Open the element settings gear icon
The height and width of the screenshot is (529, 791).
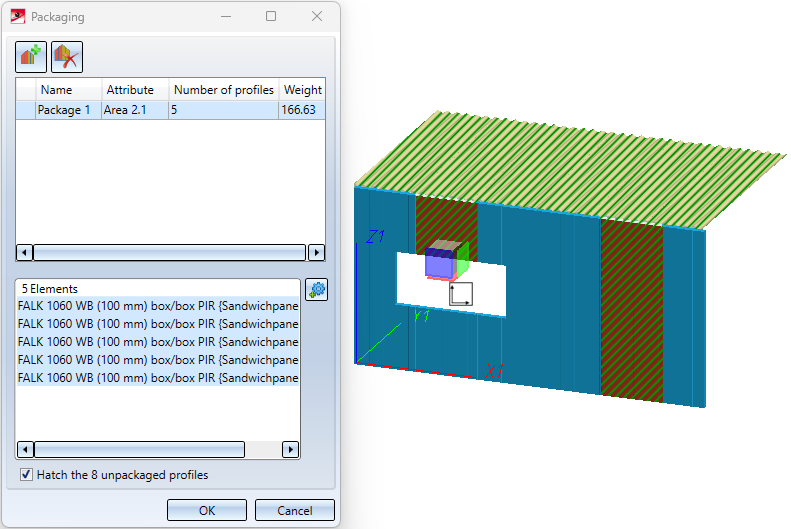click(317, 290)
